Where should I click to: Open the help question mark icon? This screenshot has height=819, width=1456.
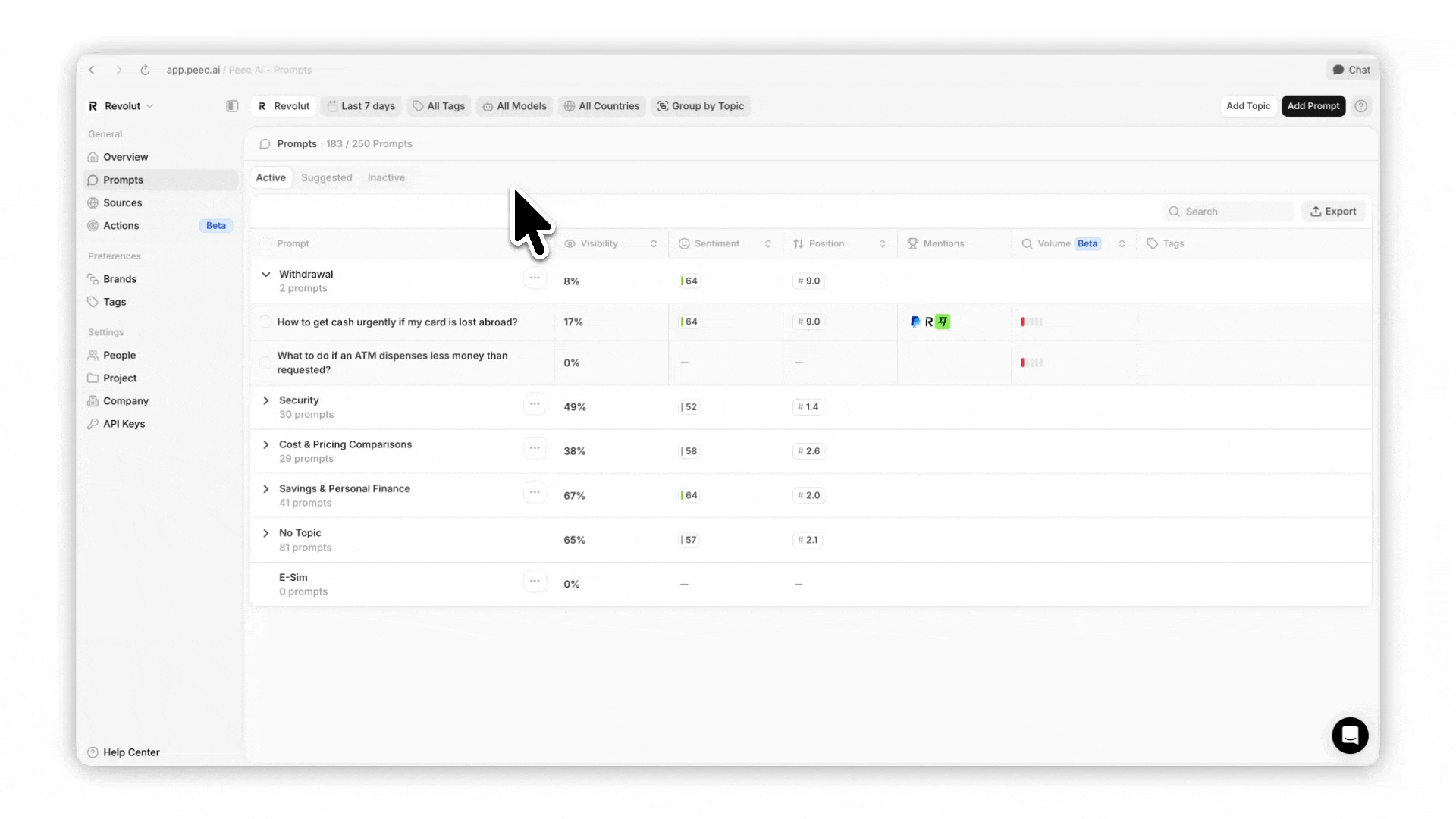[x=1361, y=106]
